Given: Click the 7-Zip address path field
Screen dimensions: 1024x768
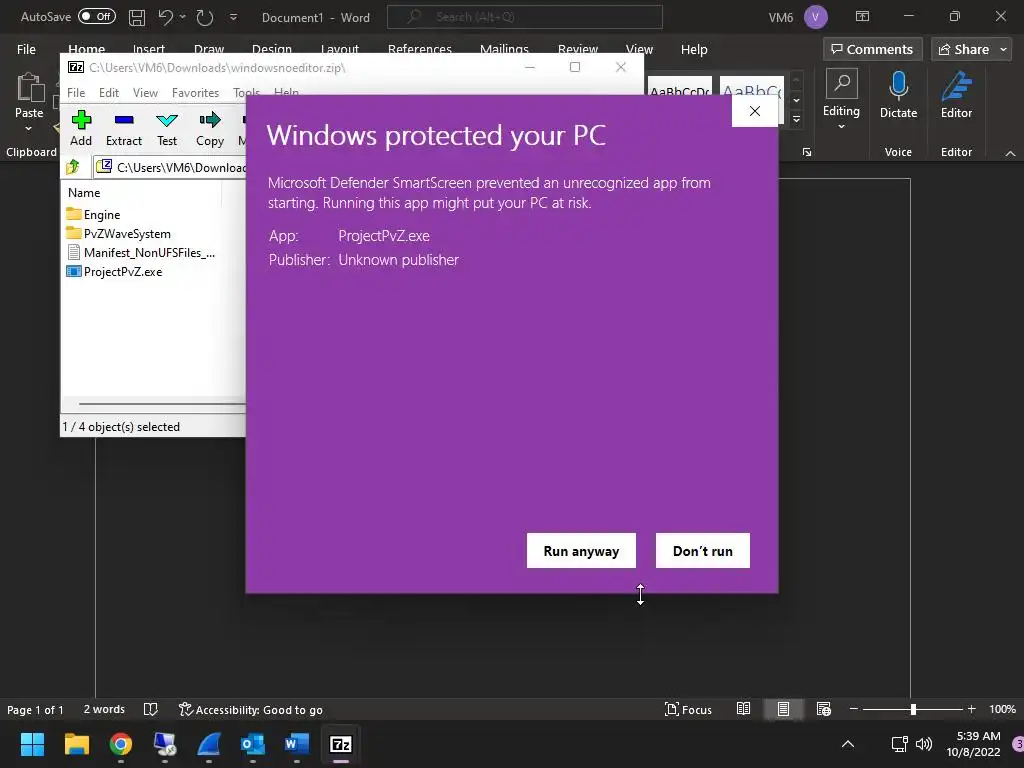Looking at the screenshot, I should [x=171, y=167].
